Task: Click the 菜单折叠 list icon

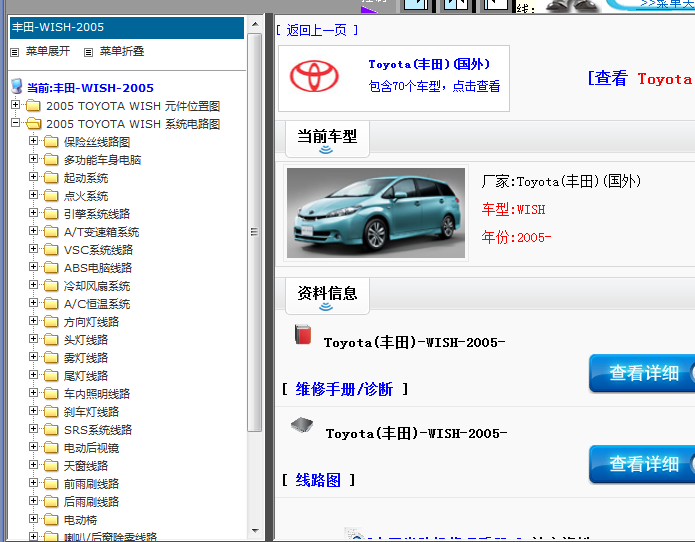Action: 88,52
